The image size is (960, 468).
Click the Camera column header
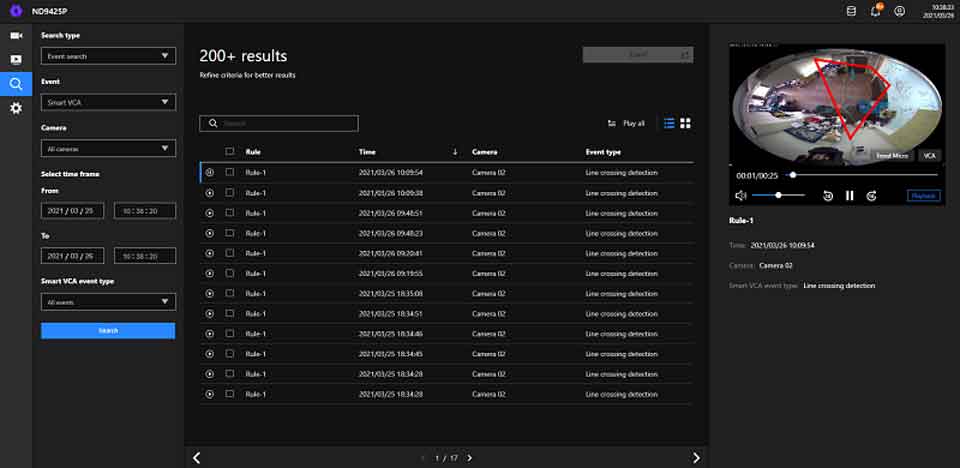485,152
